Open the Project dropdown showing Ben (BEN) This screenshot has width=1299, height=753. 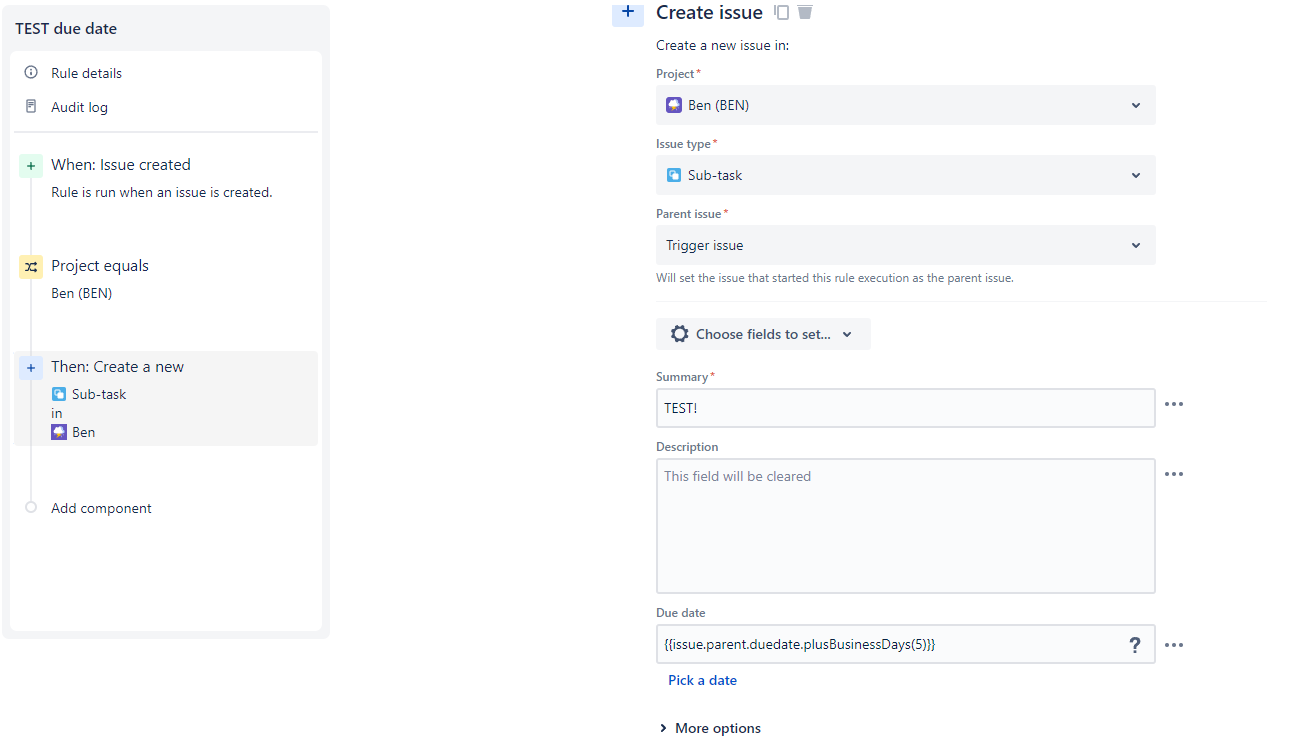(905, 105)
